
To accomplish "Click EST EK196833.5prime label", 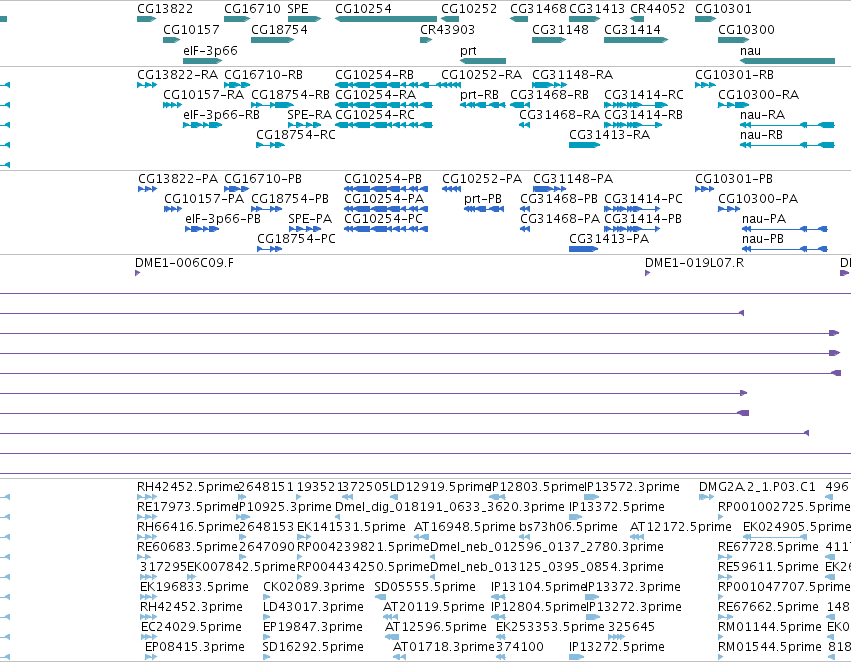I will pos(194,587).
